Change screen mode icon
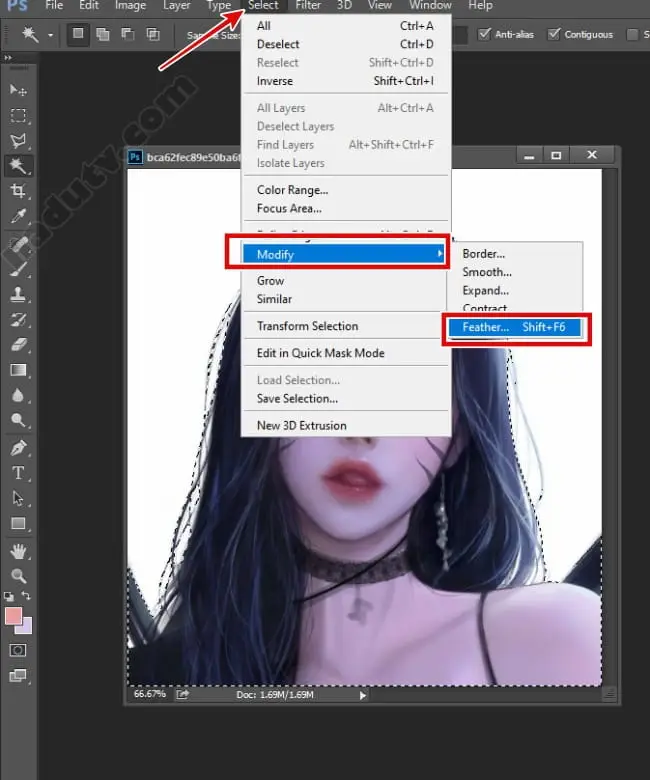This screenshot has height=780, width=650. click(x=18, y=676)
